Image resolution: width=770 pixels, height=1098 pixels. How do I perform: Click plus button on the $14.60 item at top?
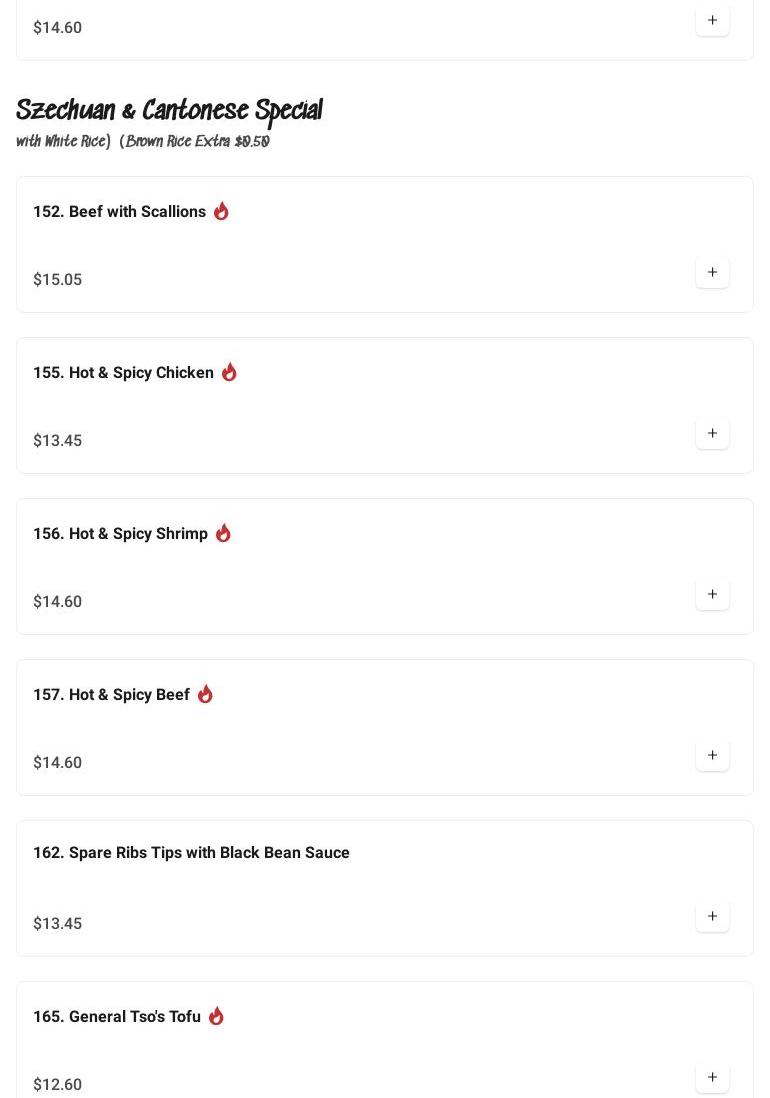(712, 21)
